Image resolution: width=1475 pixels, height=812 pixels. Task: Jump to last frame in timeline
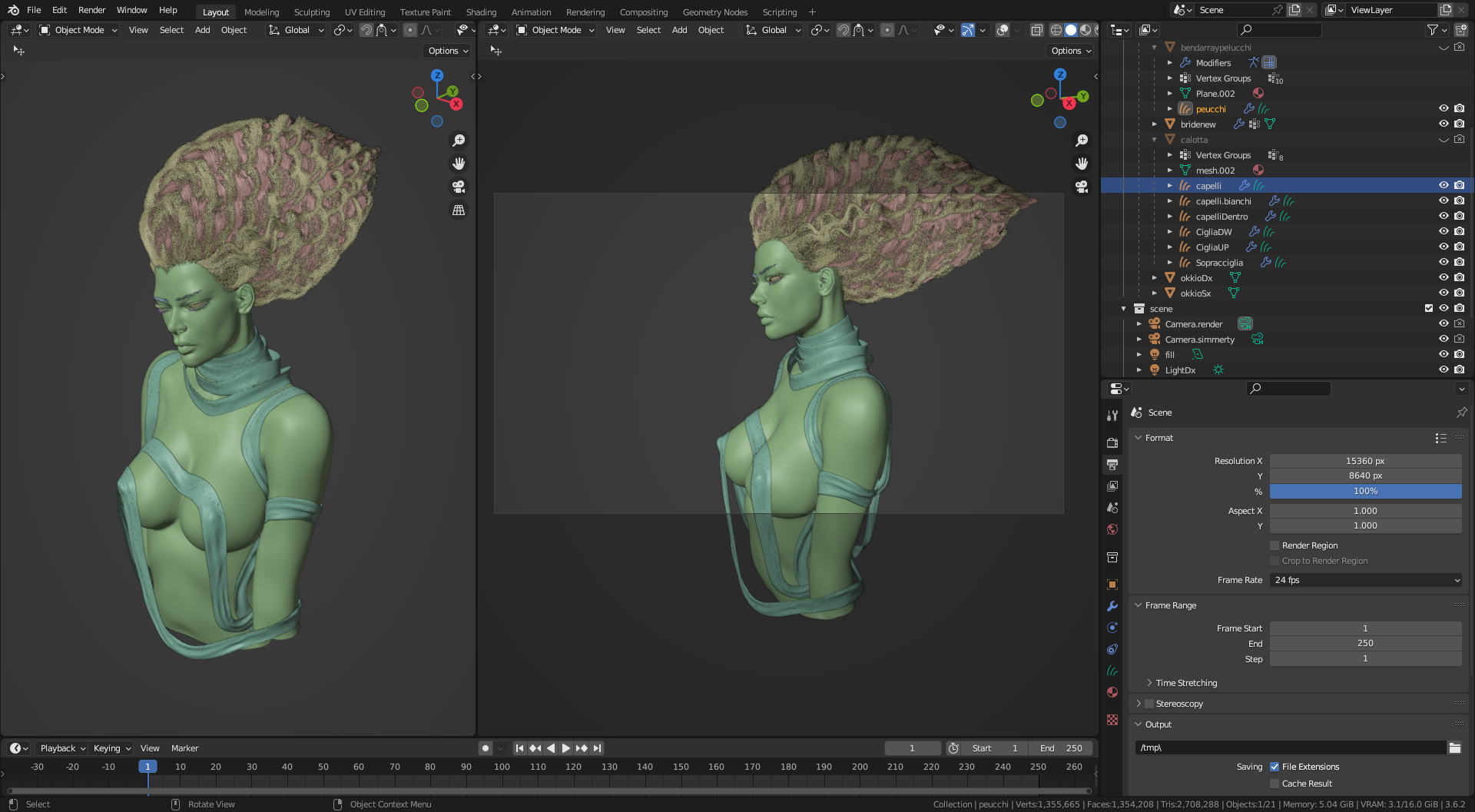[x=597, y=748]
